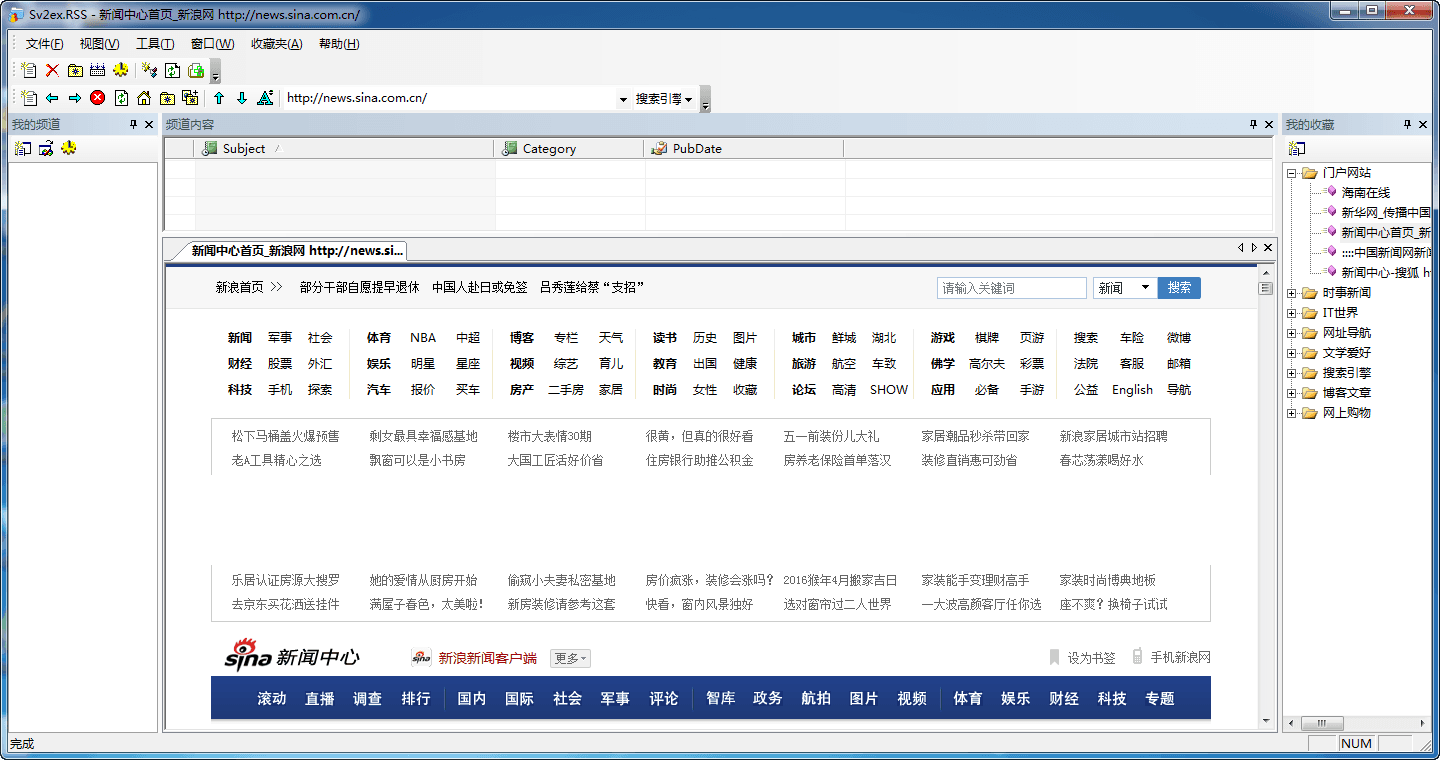Collapse the 门户网站 folder tree node

[1292, 173]
